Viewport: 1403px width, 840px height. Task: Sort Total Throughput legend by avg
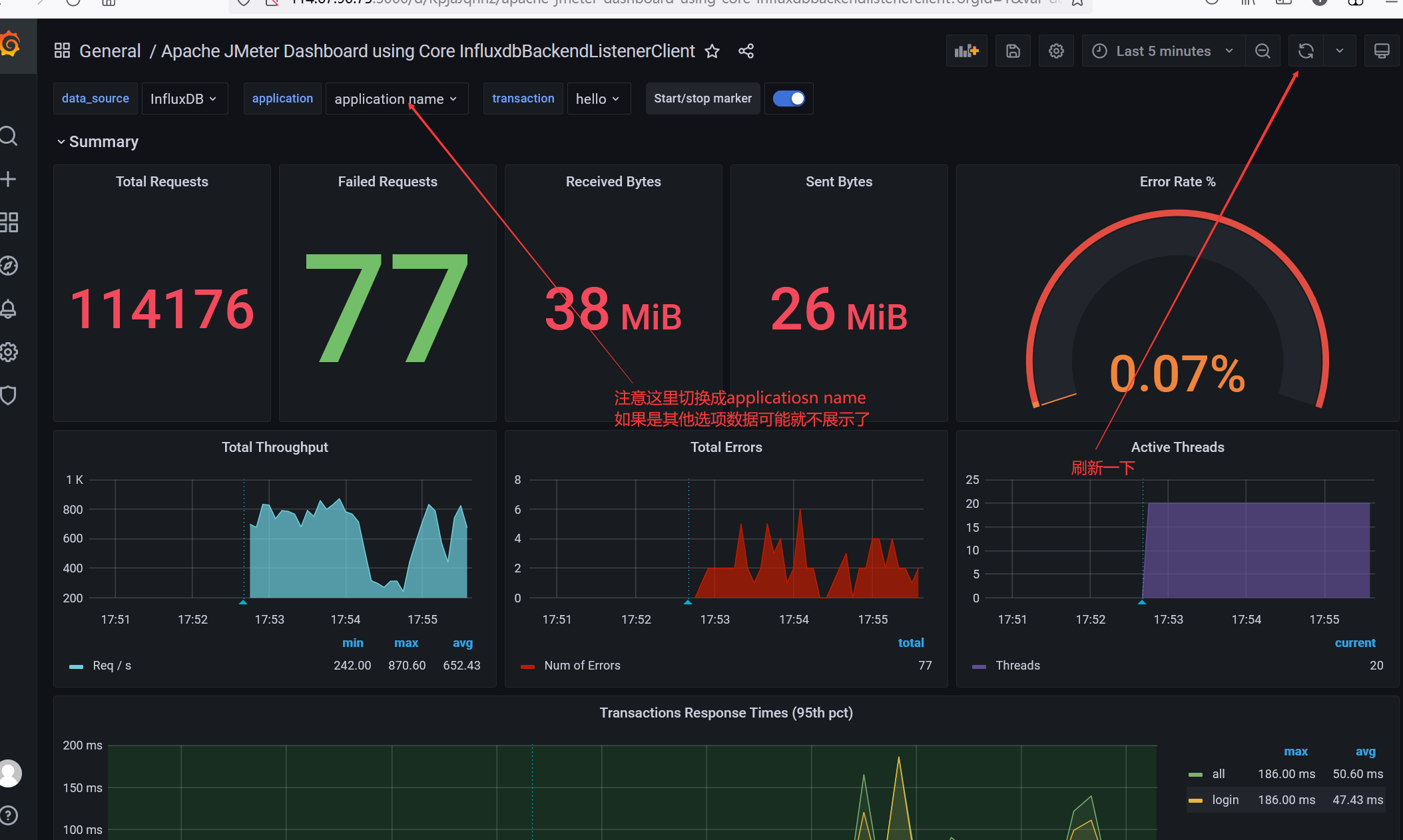(x=463, y=643)
